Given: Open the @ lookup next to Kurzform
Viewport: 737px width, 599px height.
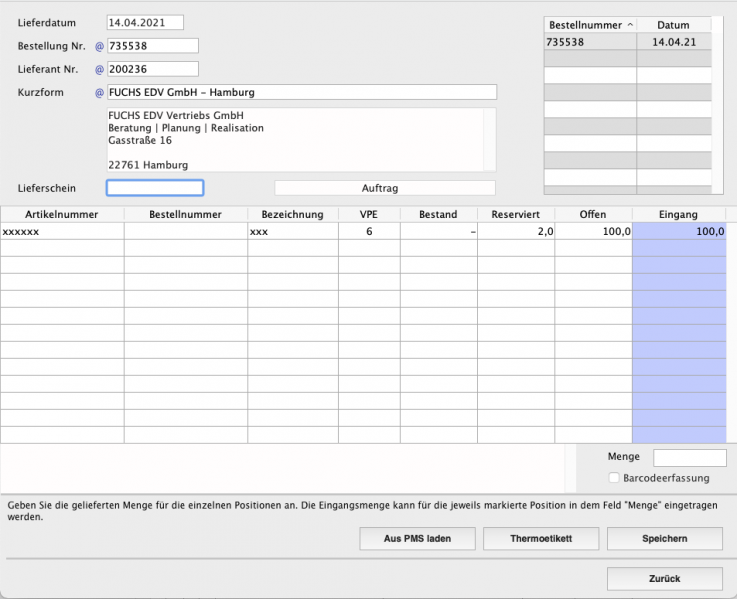Looking at the screenshot, I should tap(99, 93).
